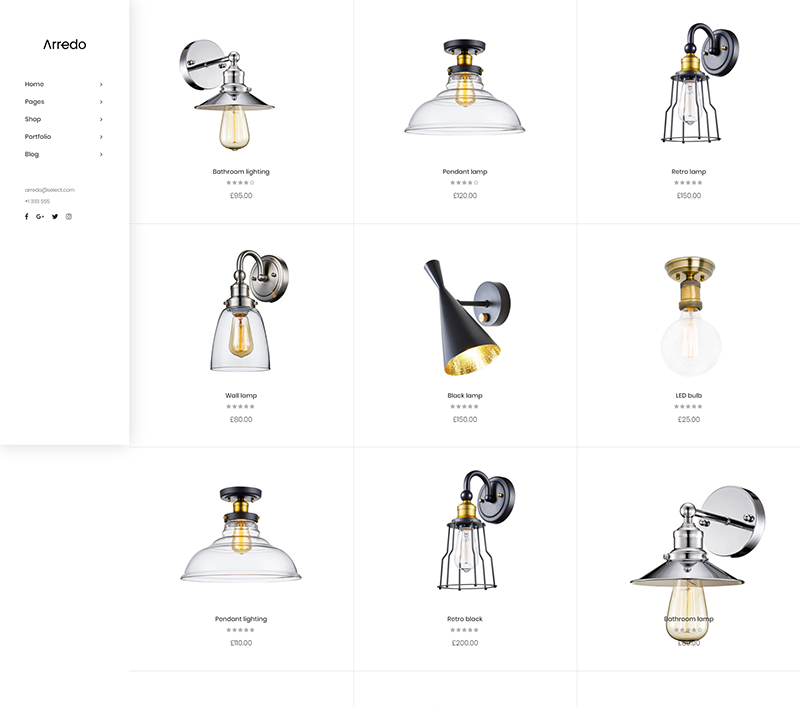Open the Pendant lamp product title
Viewport: 800px width, 707px height.
465,172
